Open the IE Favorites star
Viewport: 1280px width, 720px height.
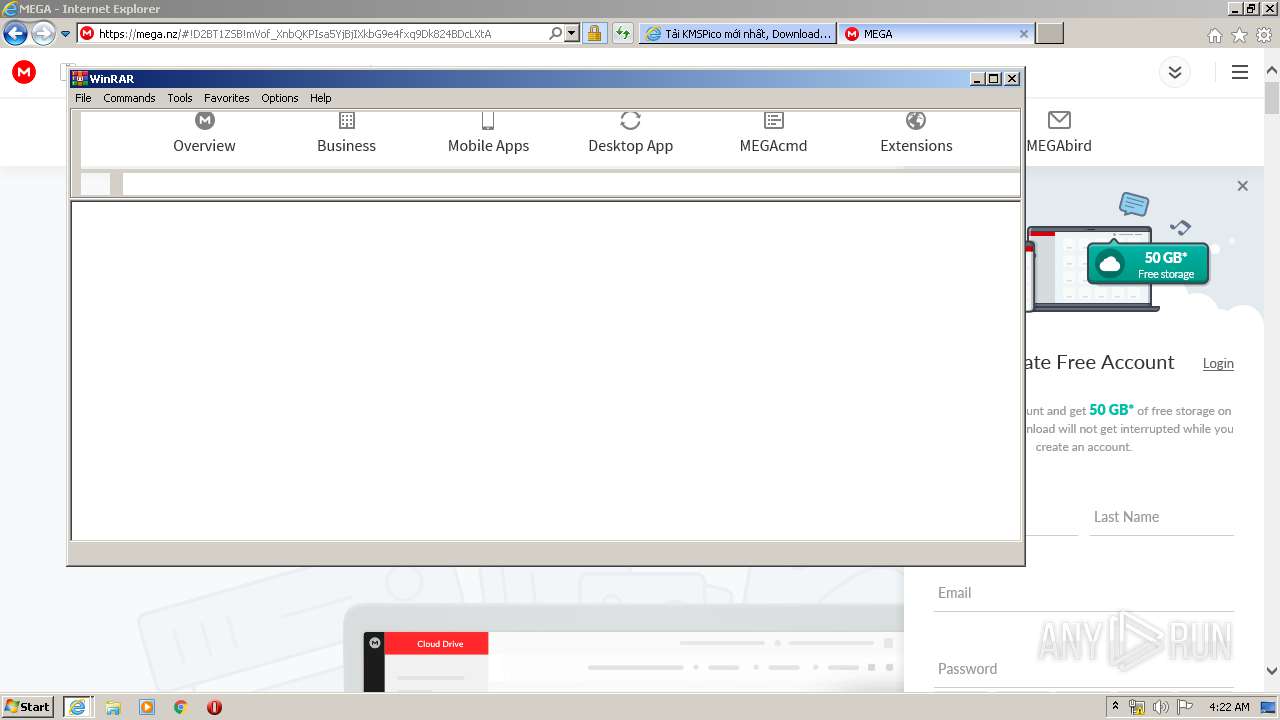click(1239, 35)
